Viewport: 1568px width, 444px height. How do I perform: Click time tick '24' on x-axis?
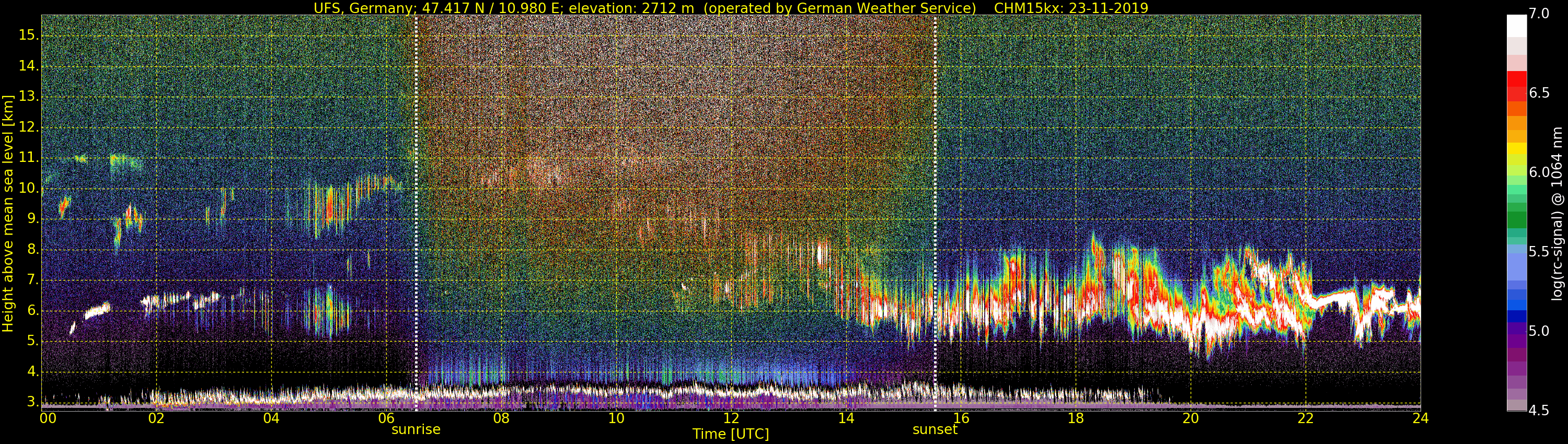(x=1421, y=418)
